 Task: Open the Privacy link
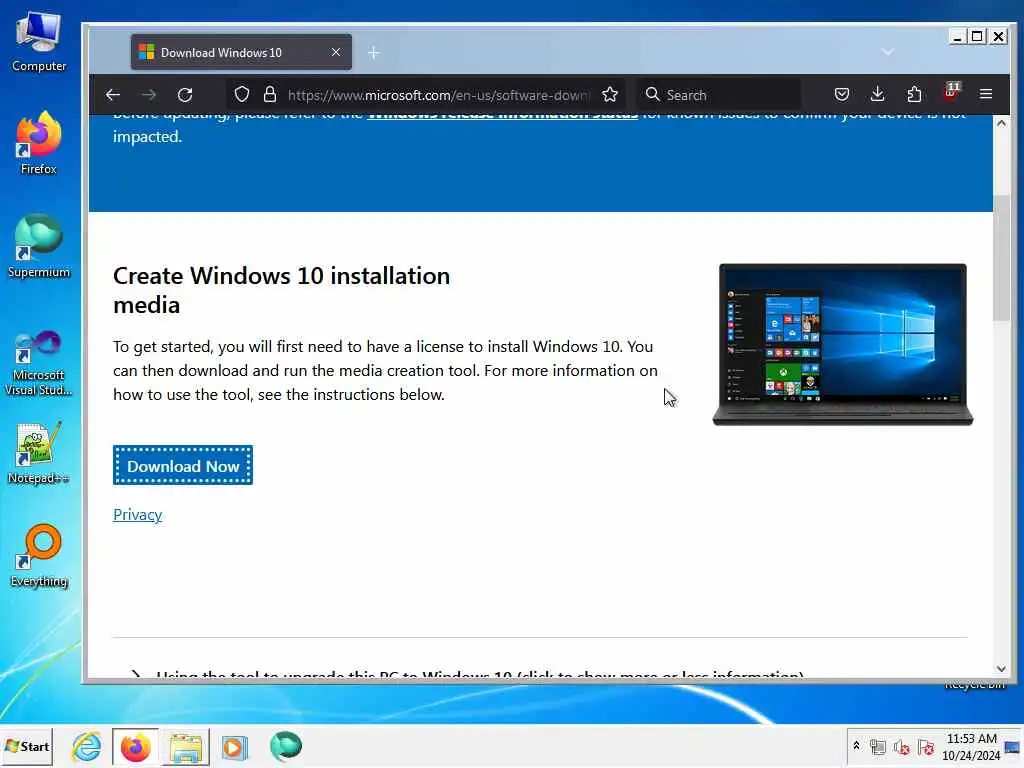point(137,515)
